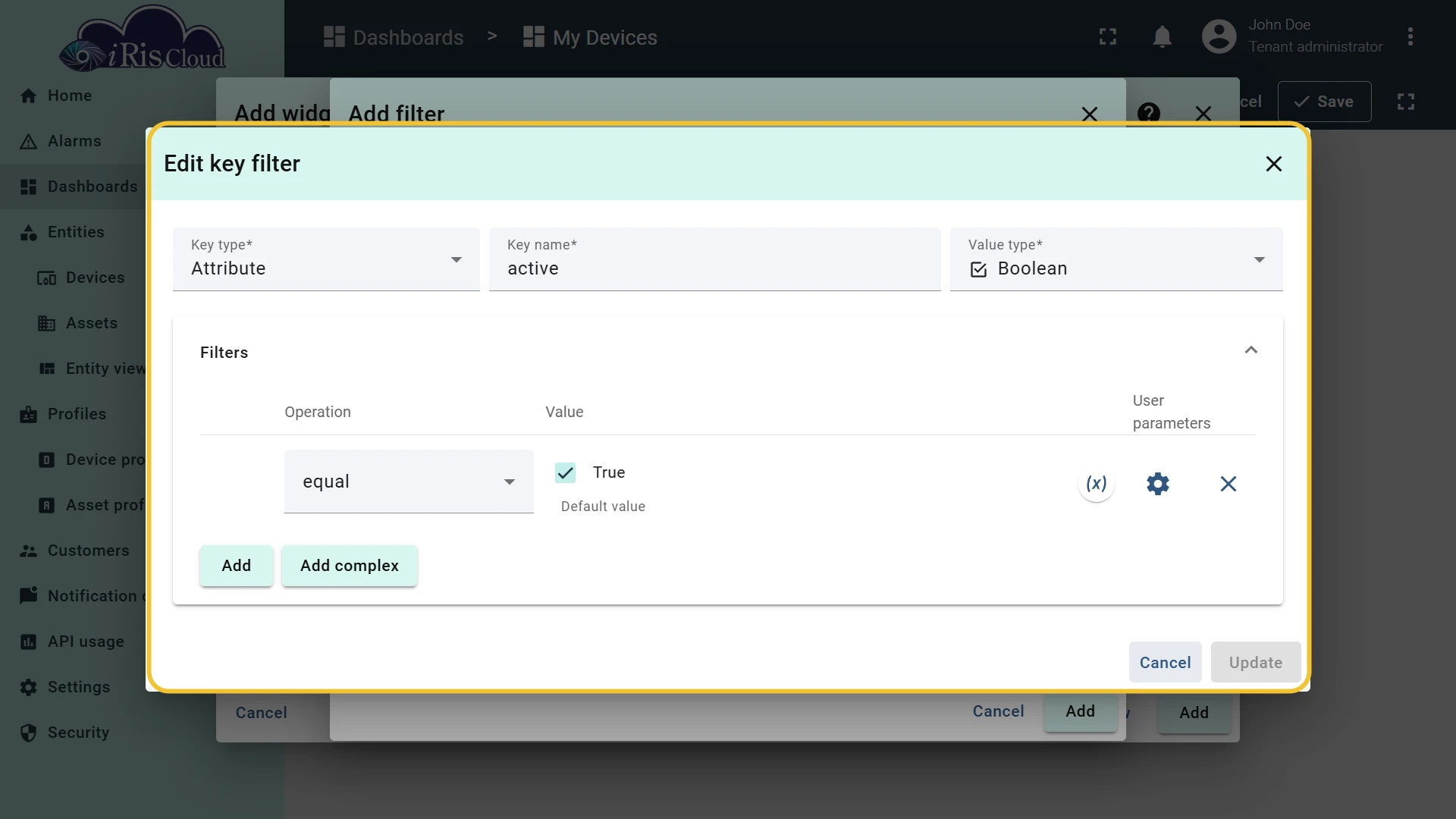This screenshot has width=1456, height=819.
Task: Go to Home in sidebar
Action: (70, 96)
